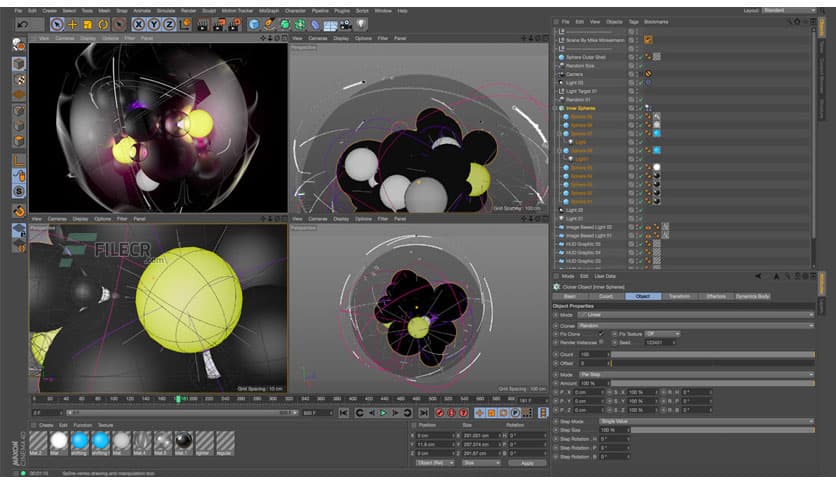Toggle the green enable check for Inner Spheres
The height and width of the screenshot is (484, 836).
[641, 108]
